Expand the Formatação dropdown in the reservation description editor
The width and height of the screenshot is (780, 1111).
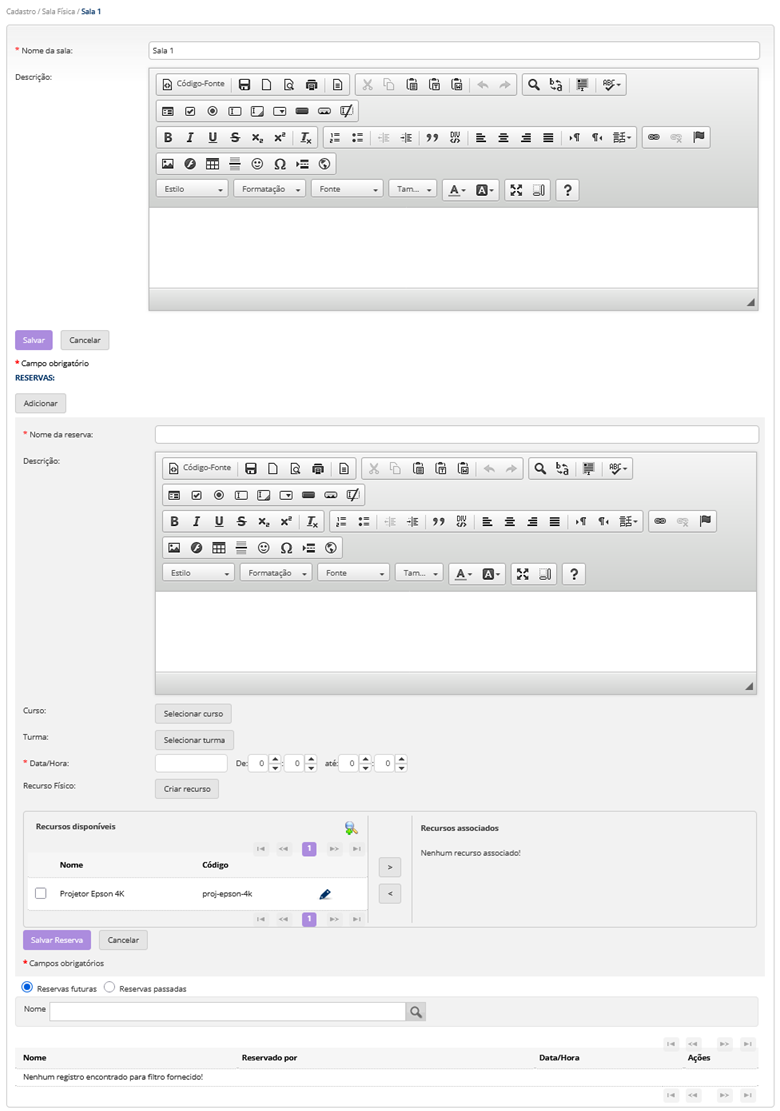tap(275, 574)
